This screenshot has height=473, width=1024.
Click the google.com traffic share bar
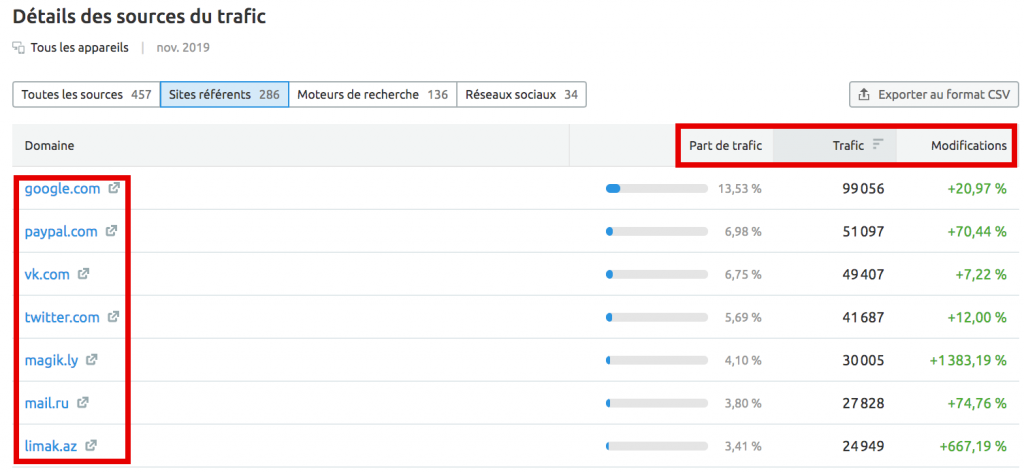(656, 189)
